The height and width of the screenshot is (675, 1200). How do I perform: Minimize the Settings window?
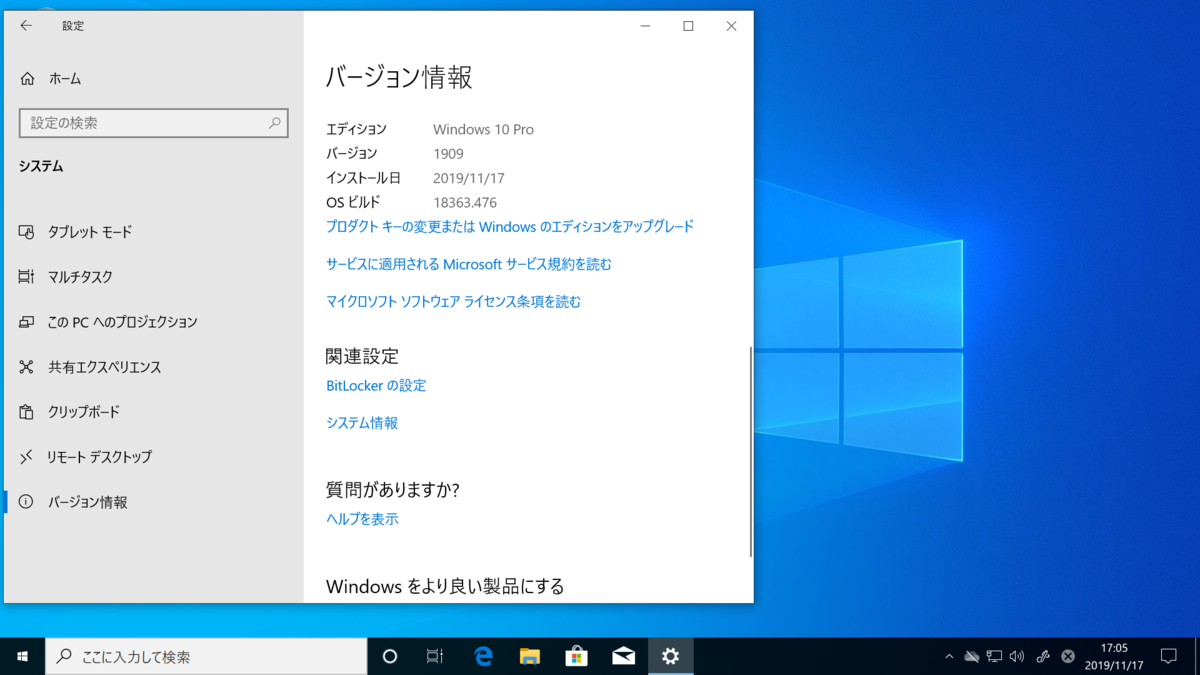point(645,26)
